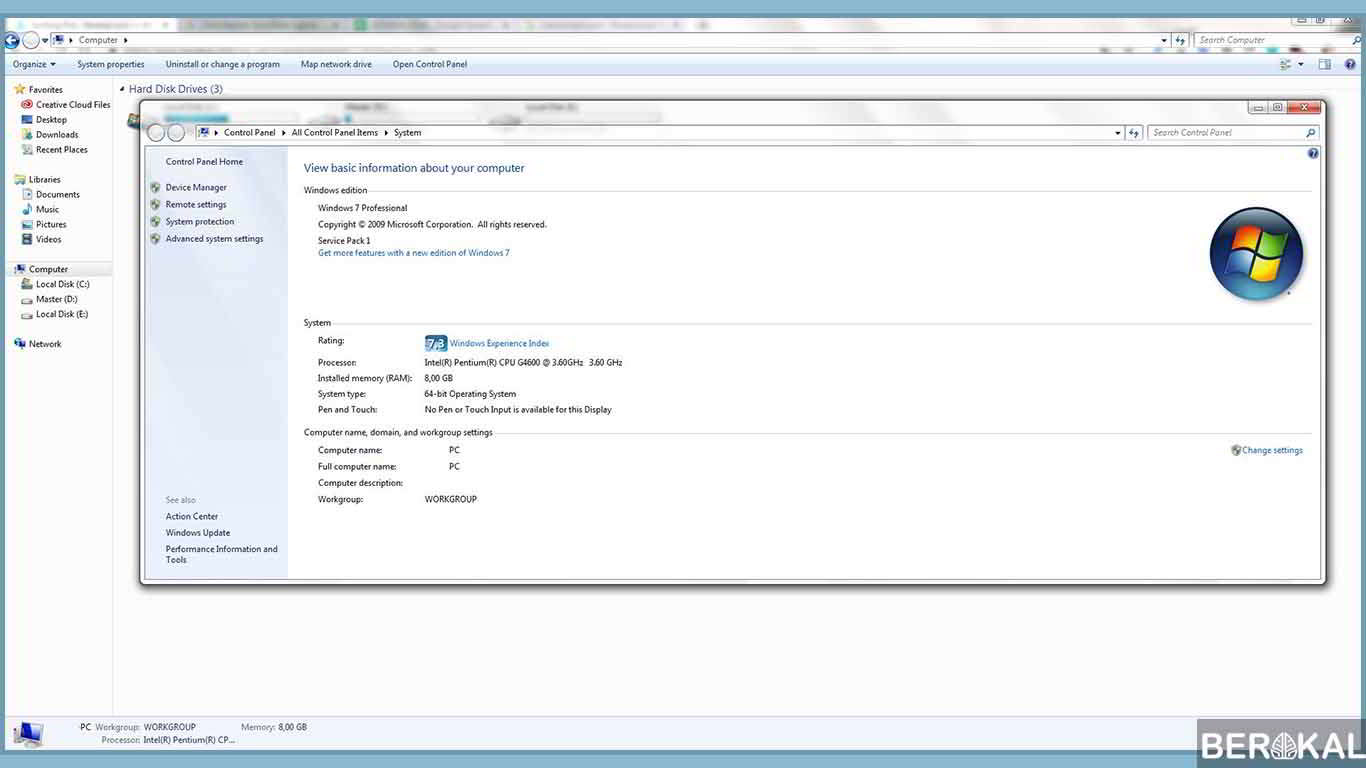1366x768 pixels.
Task: Click Map network drive in the toolbar
Action: [x=336, y=64]
